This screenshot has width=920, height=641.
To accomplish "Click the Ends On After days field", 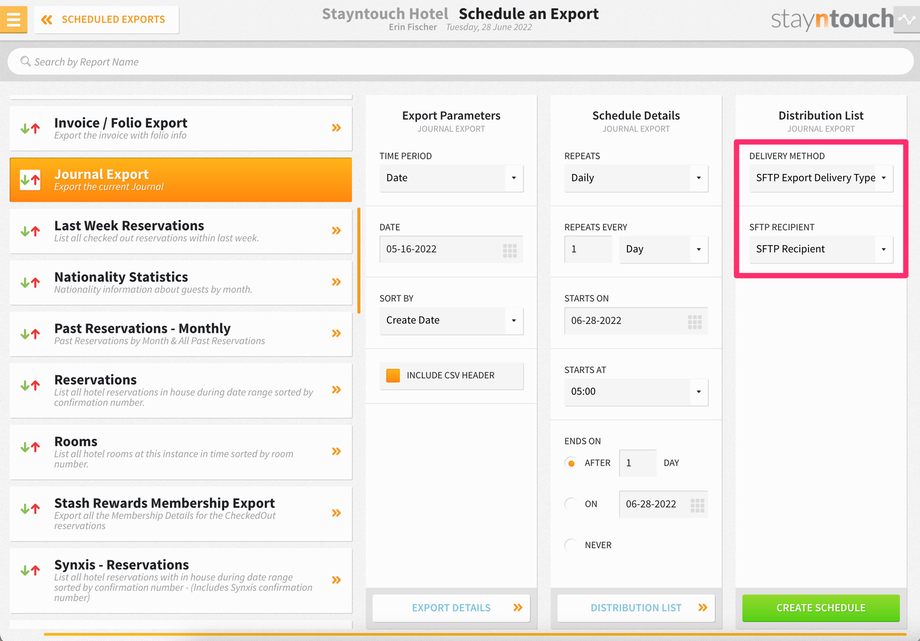I will point(638,463).
